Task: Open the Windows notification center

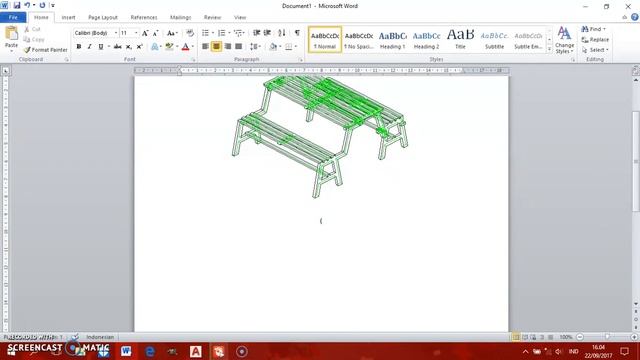Action: pos(624,351)
